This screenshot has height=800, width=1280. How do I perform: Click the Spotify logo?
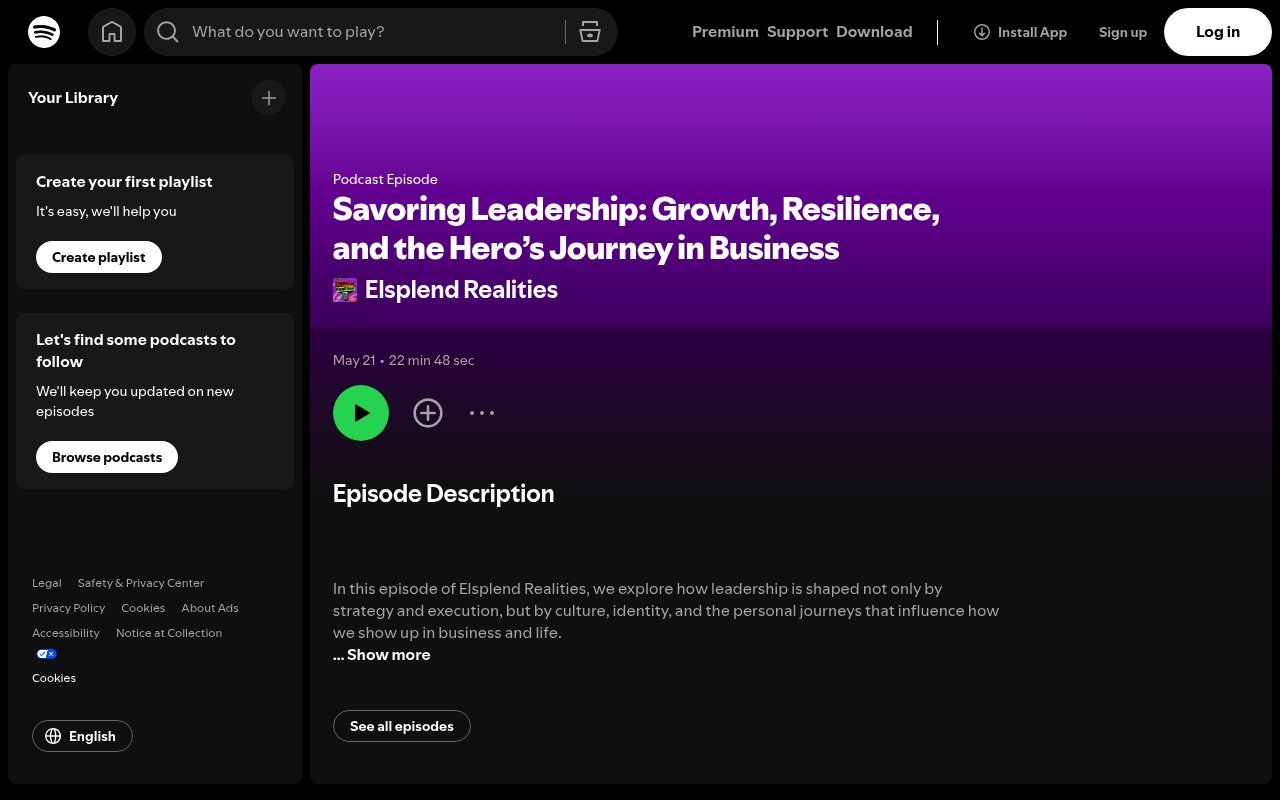pyautogui.click(x=44, y=32)
